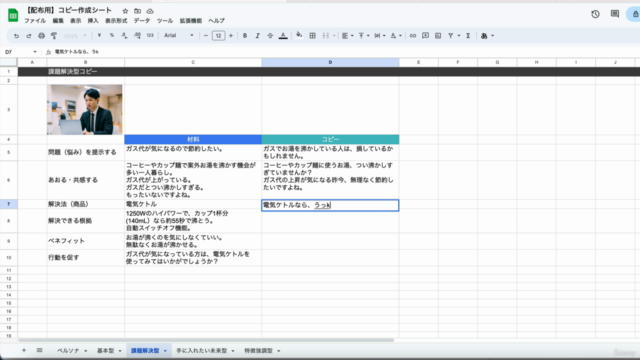Screen dimensions: 640x360
Task: Toggle strikethrough formatting
Action: coord(270,36)
